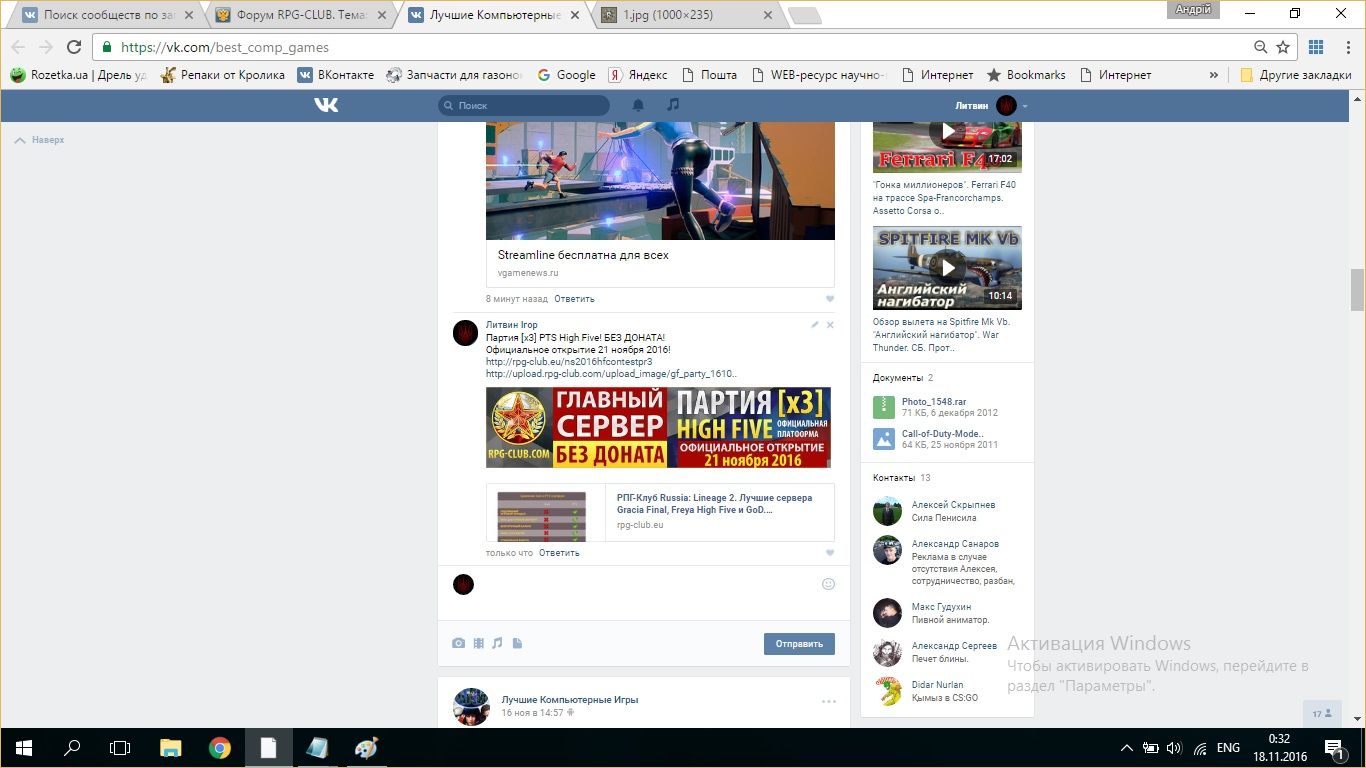Open Didar Nurlan contact profile
Viewport: 1366px width, 768px height.
(937, 685)
